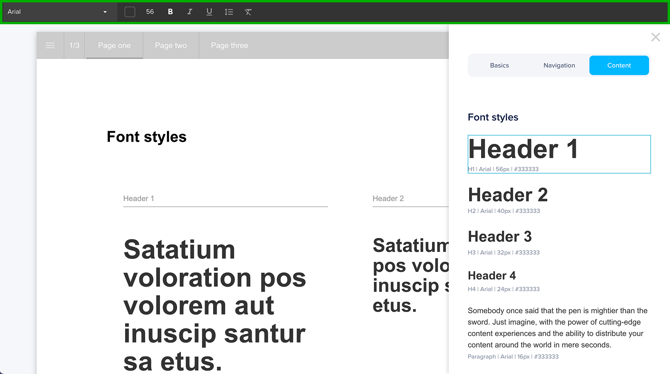Click the Font styles title on the page preview
Viewport: 670px width, 374px height.
147,137
